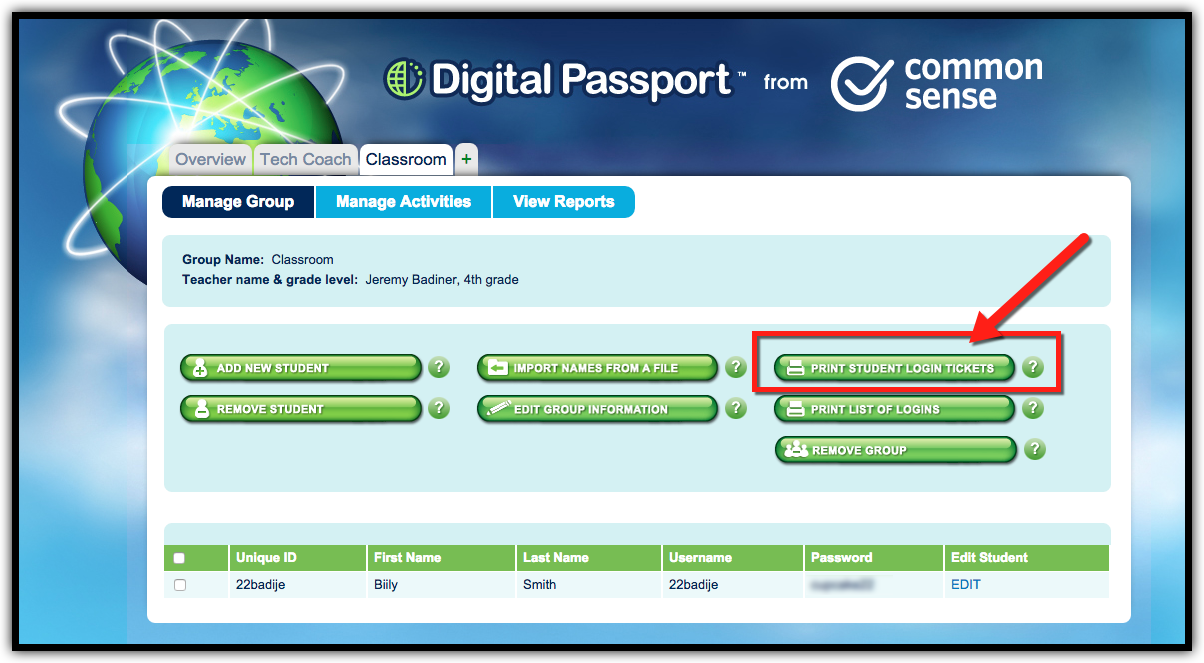Image resolution: width=1204 pixels, height=663 pixels.
Task: Click the First Name column header
Action: coord(440,558)
